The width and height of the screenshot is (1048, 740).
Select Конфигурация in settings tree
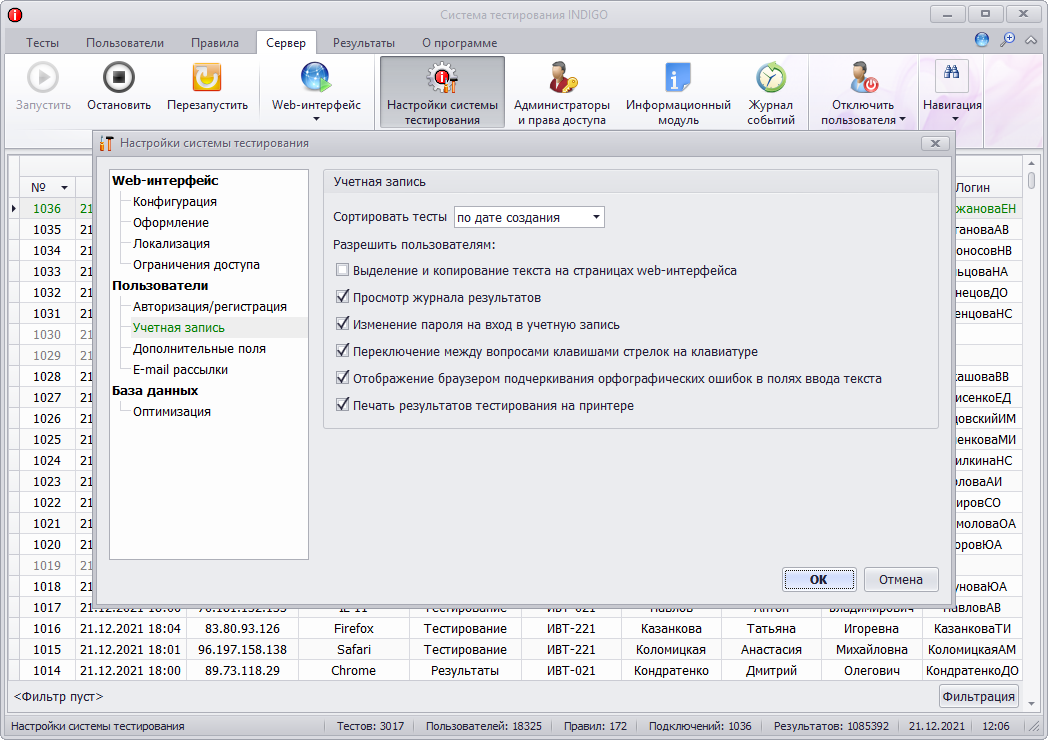click(x=174, y=201)
